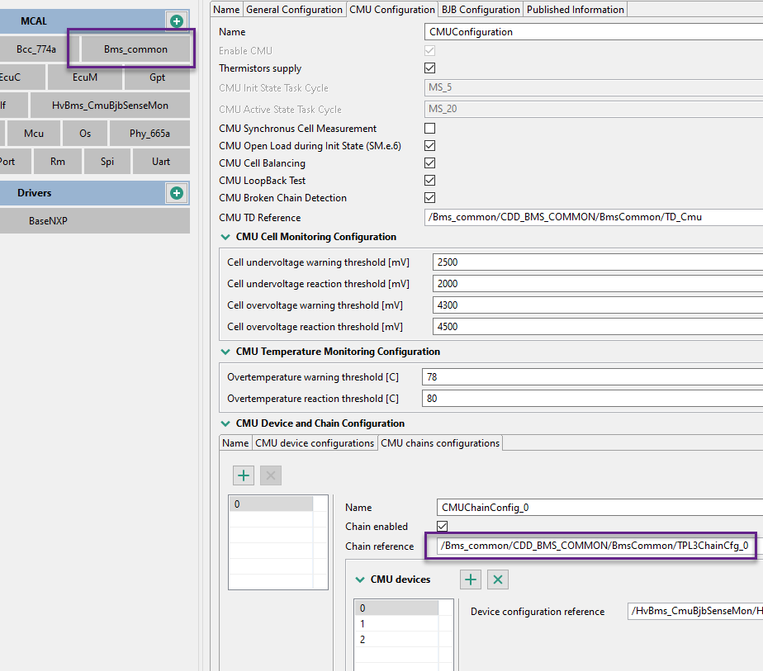Click the greyed-out delete chain configuration icon

tap(271, 475)
